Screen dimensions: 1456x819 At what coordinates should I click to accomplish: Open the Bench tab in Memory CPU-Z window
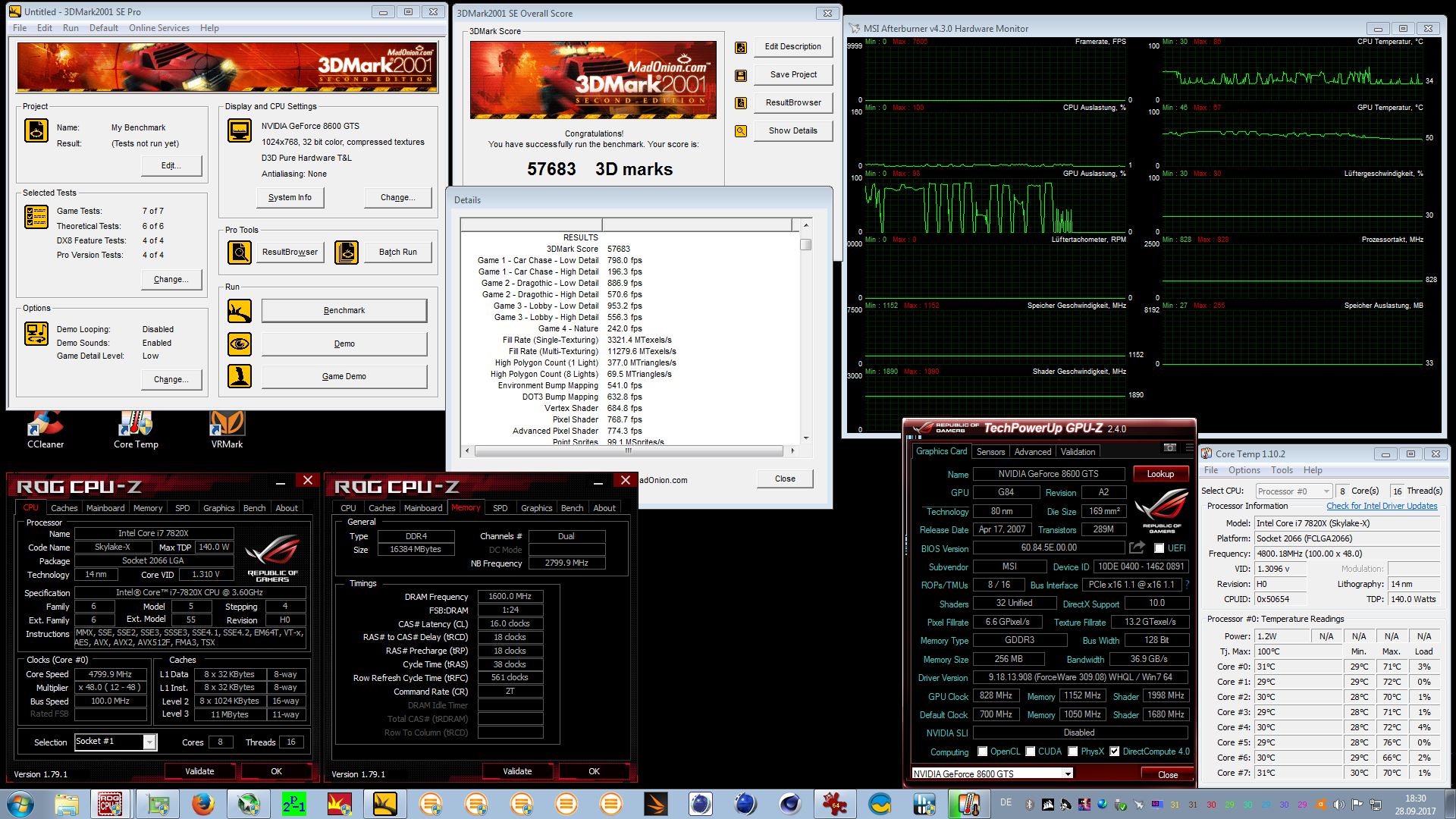(x=573, y=508)
